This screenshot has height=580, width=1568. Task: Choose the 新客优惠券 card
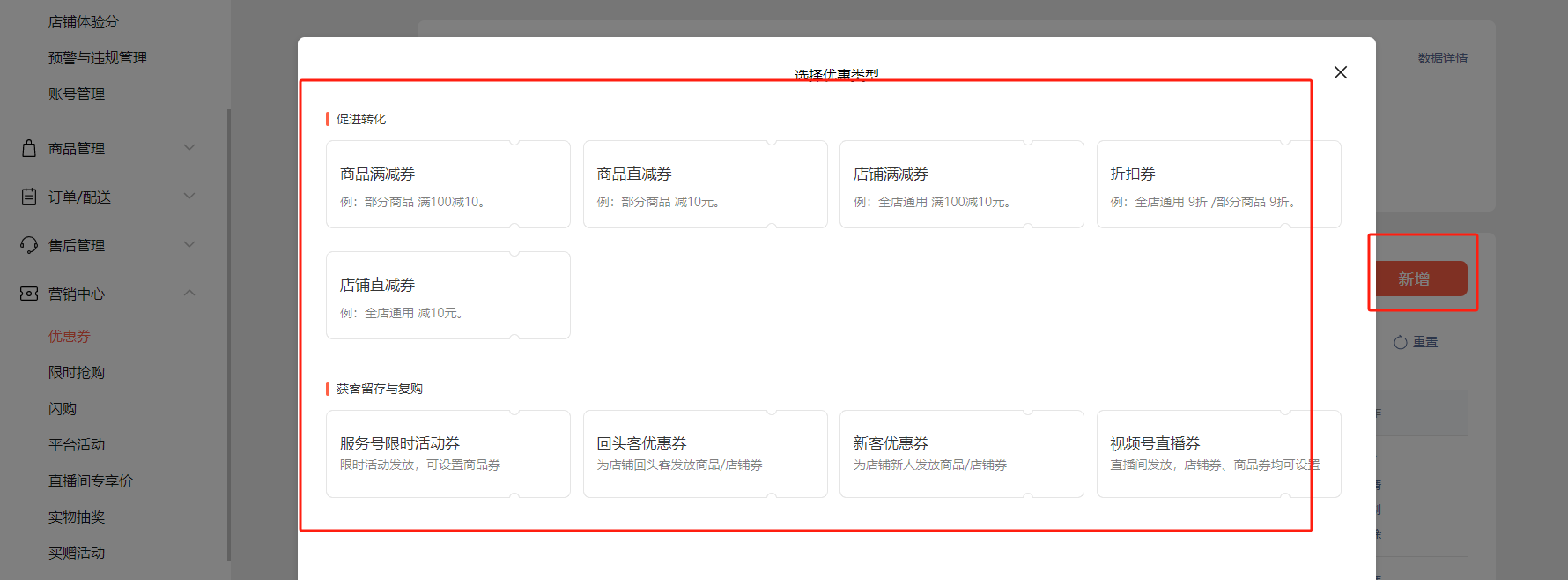[962, 454]
